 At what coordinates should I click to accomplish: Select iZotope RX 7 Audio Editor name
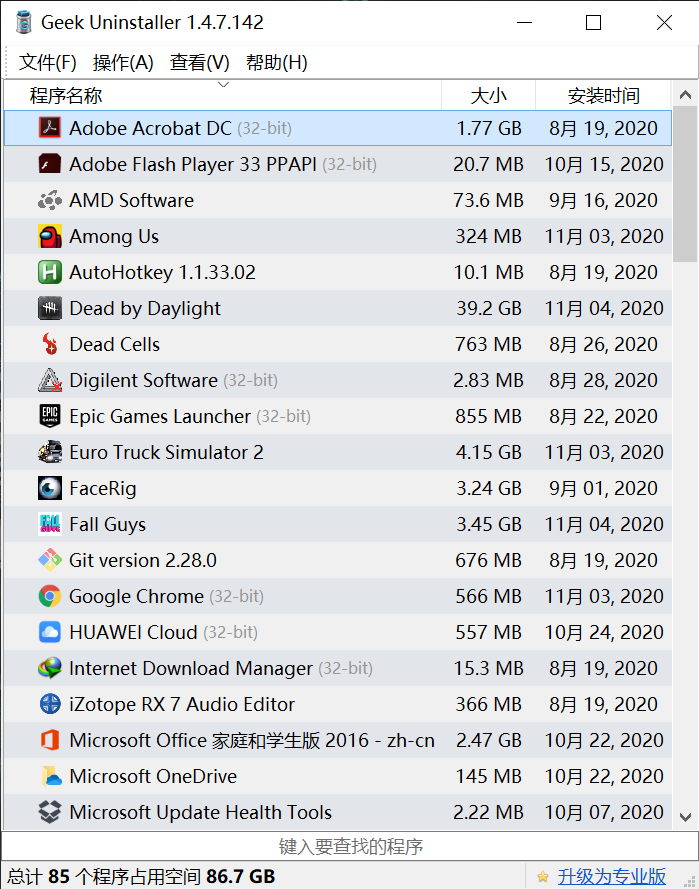[x=182, y=704]
